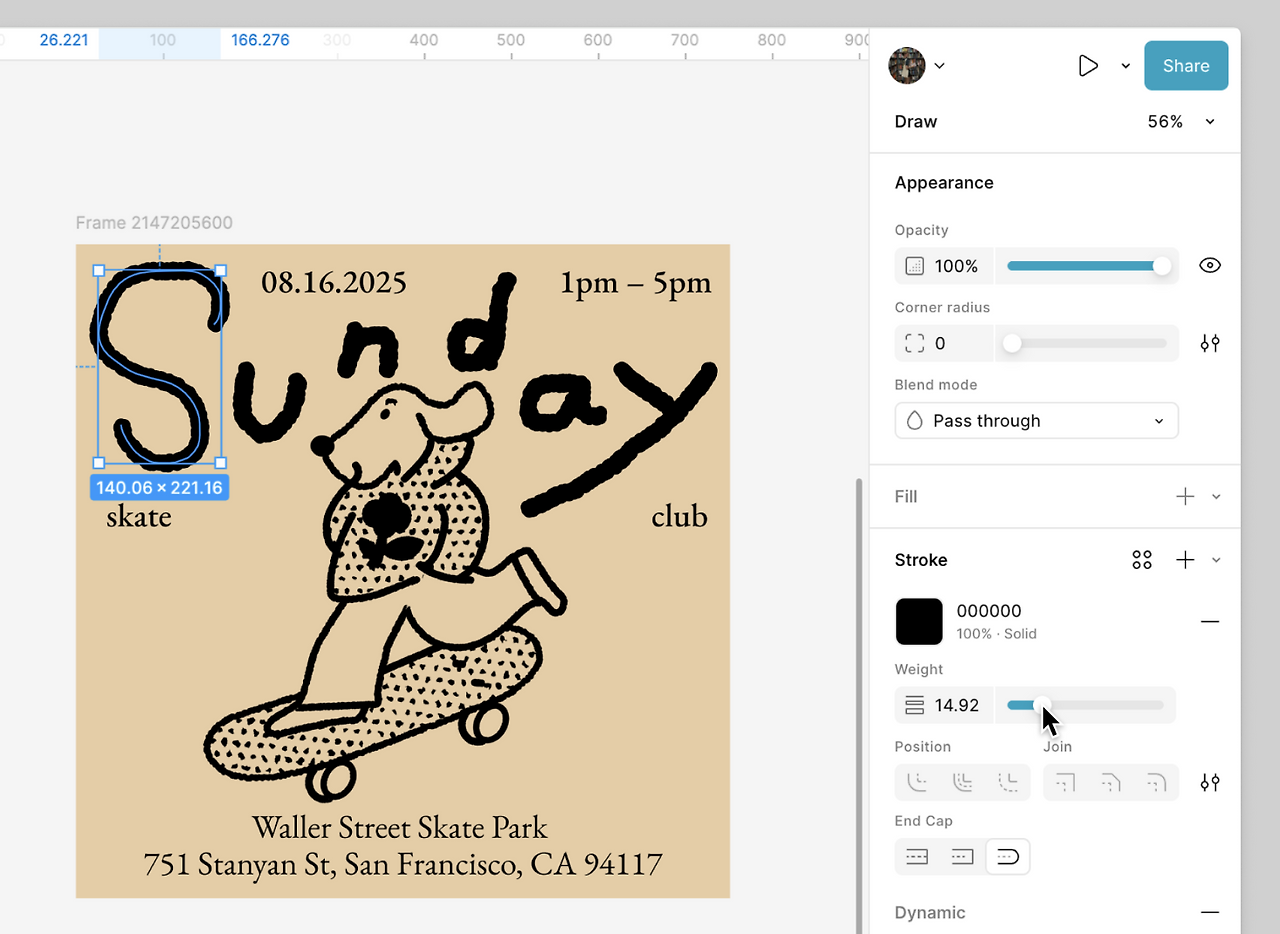
Task: Click the 08.16.2025 date text
Action: pos(334,282)
